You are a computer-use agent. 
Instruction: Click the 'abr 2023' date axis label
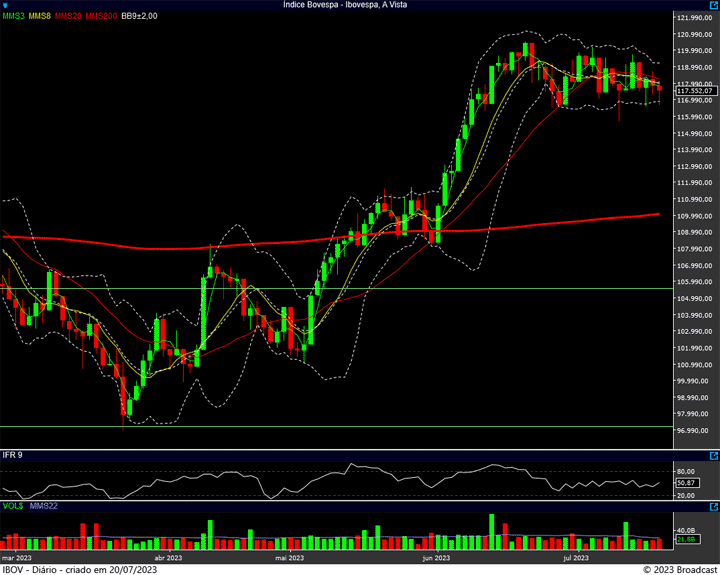[167, 557]
